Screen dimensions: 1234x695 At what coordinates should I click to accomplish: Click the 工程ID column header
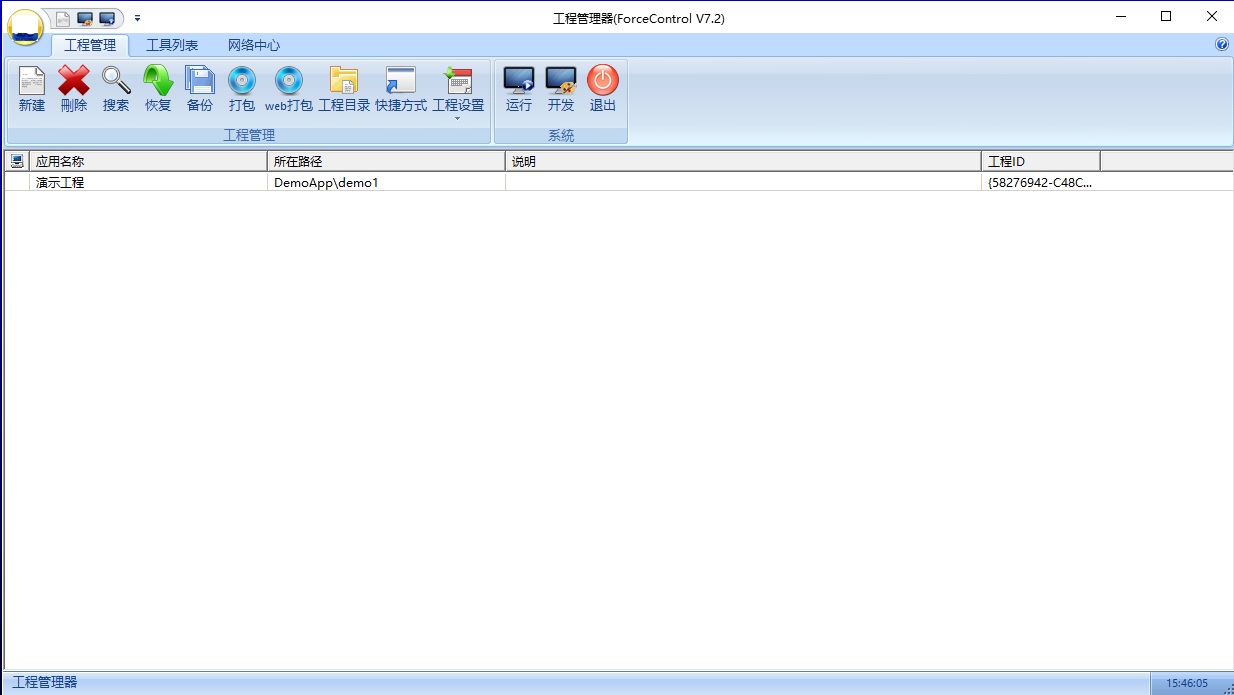click(x=1041, y=161)
